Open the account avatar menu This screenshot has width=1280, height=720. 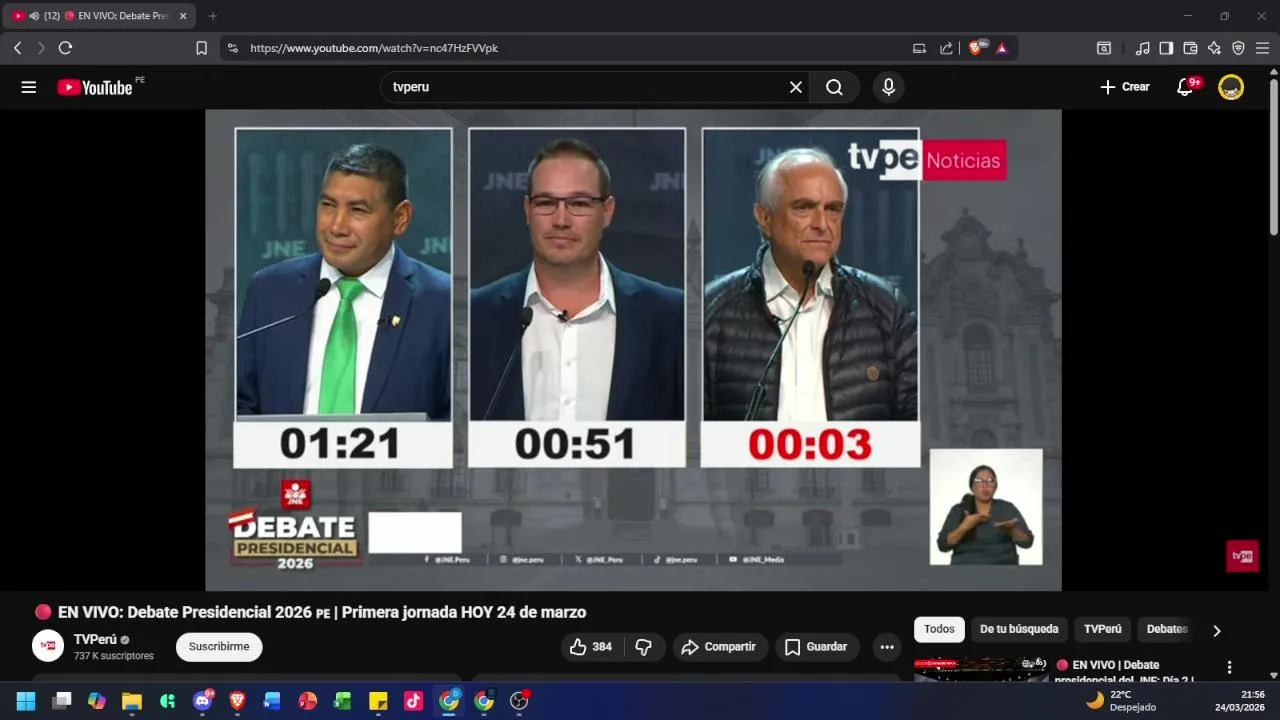pyautogui.click(x=1231, y=87)
